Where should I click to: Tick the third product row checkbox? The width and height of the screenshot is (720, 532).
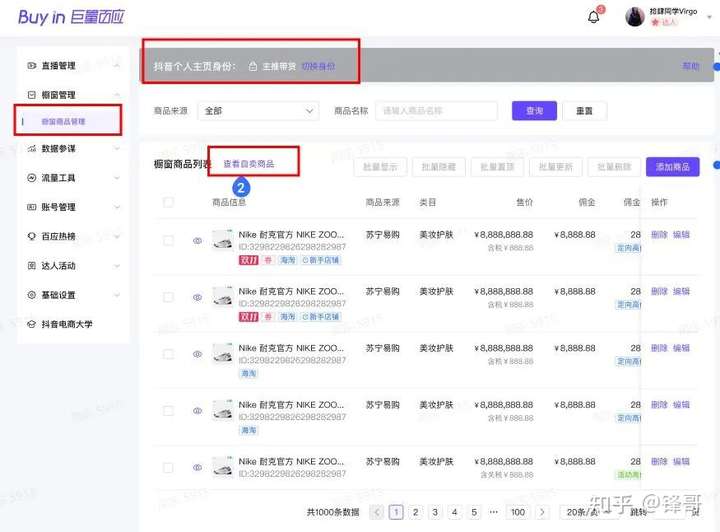169,354
